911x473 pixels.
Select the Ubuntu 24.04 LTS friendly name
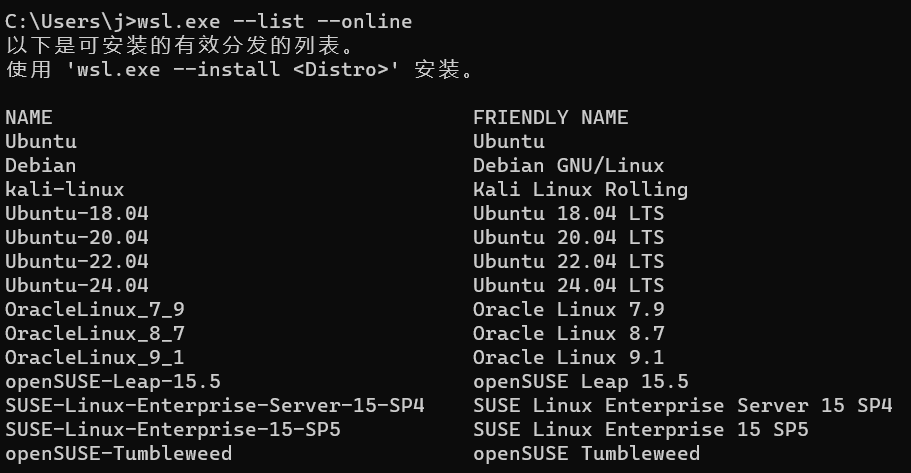568,285
